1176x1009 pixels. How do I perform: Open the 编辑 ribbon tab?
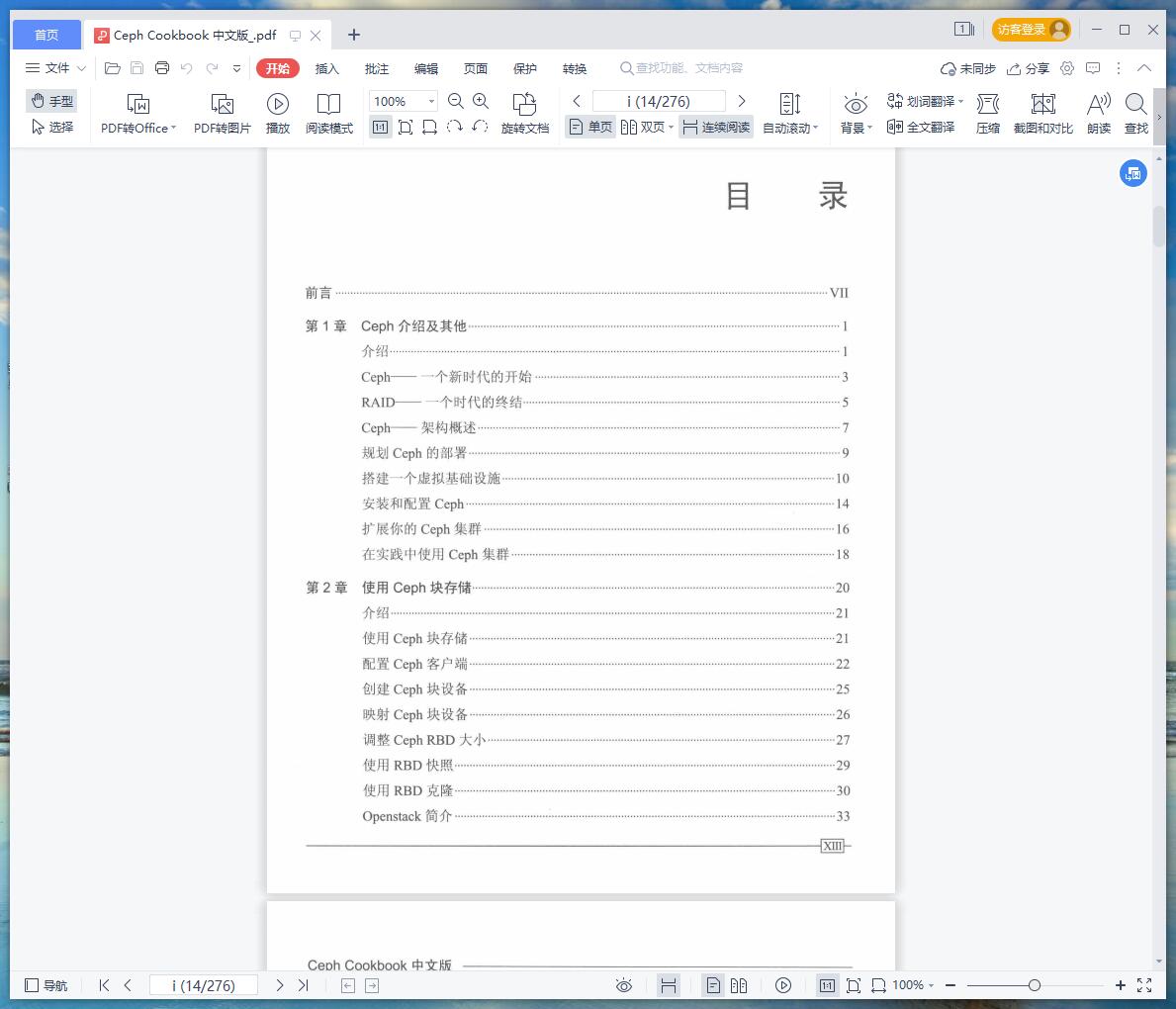426,68
